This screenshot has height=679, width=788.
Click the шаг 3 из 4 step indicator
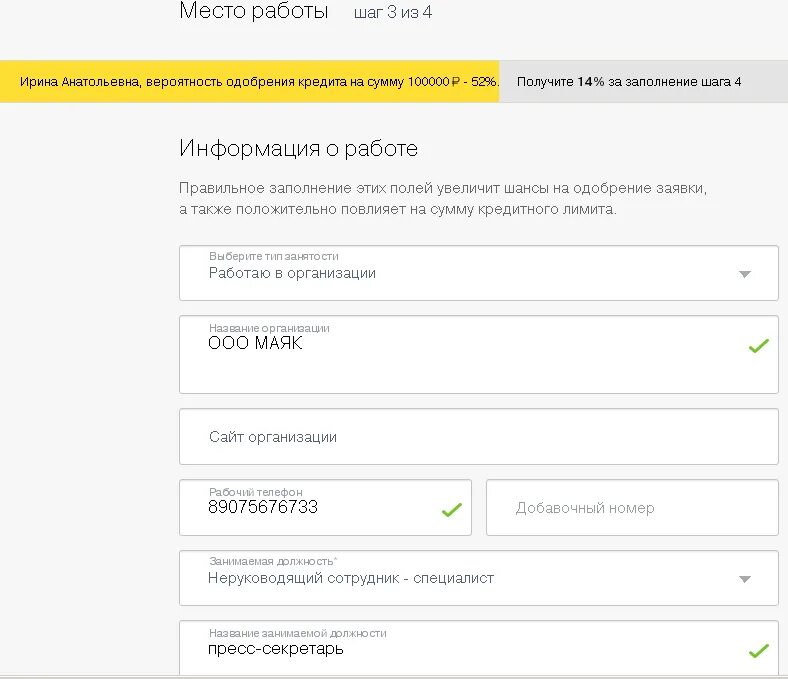[393, 12]
